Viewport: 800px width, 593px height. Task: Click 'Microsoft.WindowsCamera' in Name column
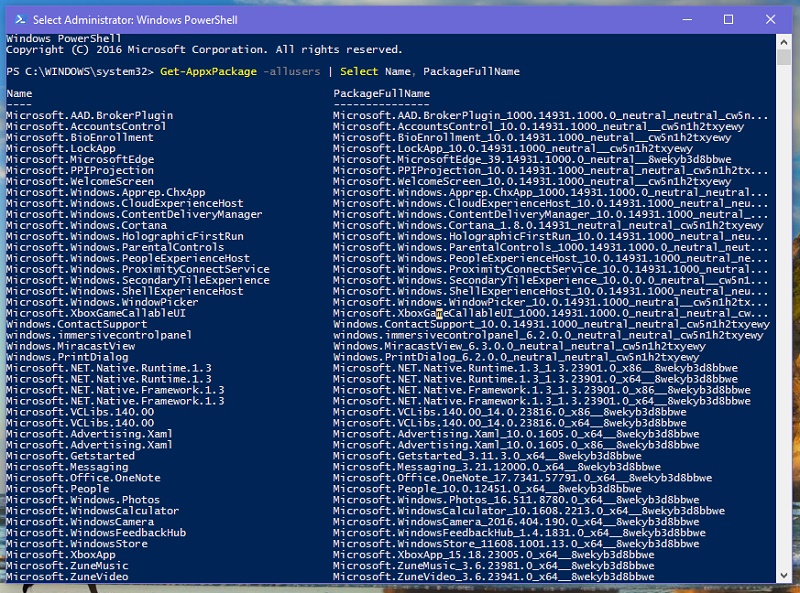80,522
